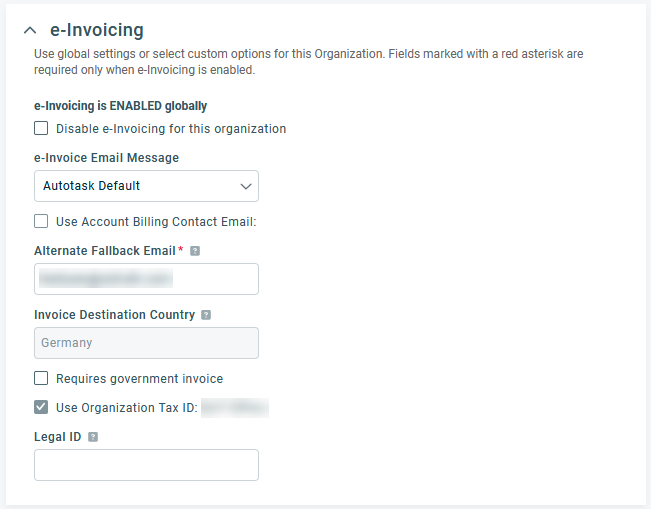Viewport: 651px width, 509px height.
Task: Click the arrow in Autotask Default dropdown
Action: pos(245,186)
